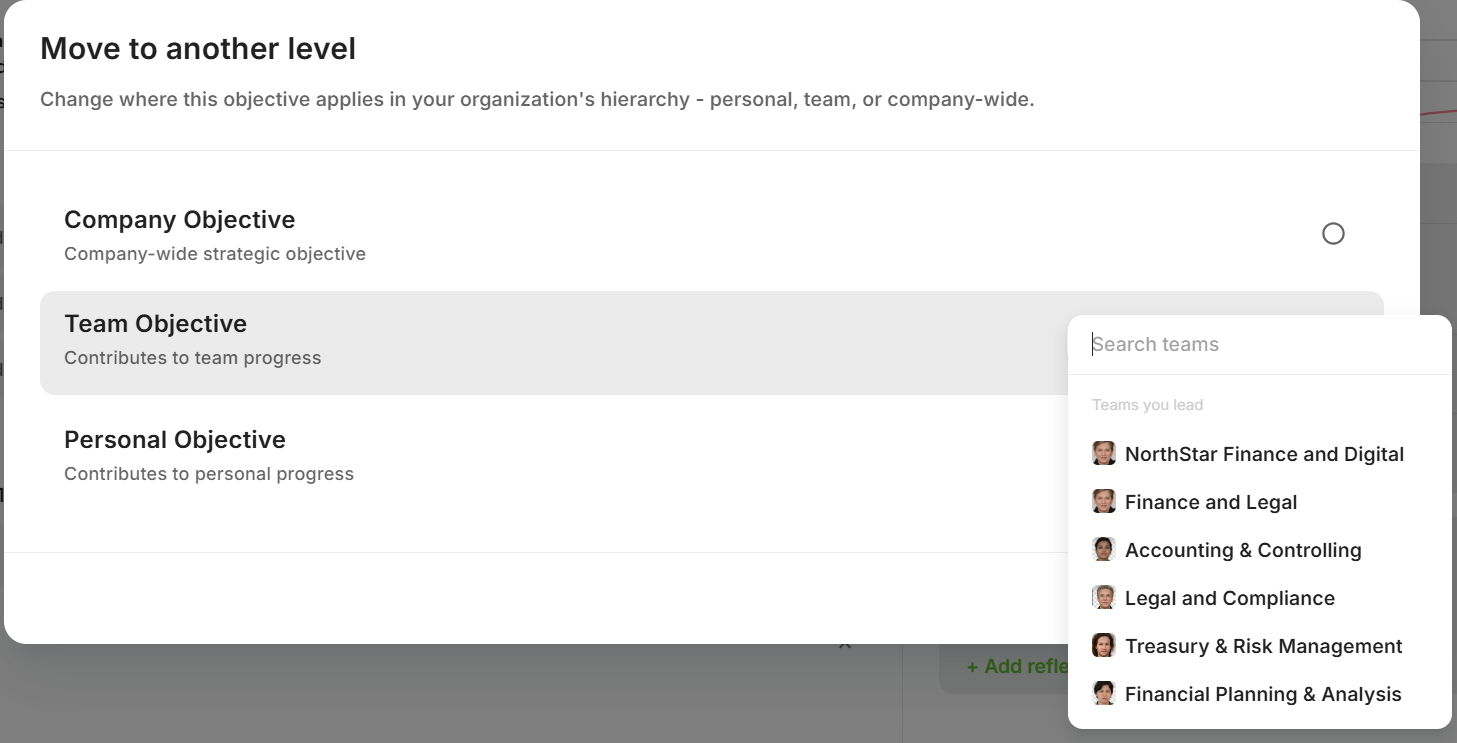1457x743 pixels.
Task: Click Treasury & Risk Management avatar
Action: click(x=1104, y=646)
